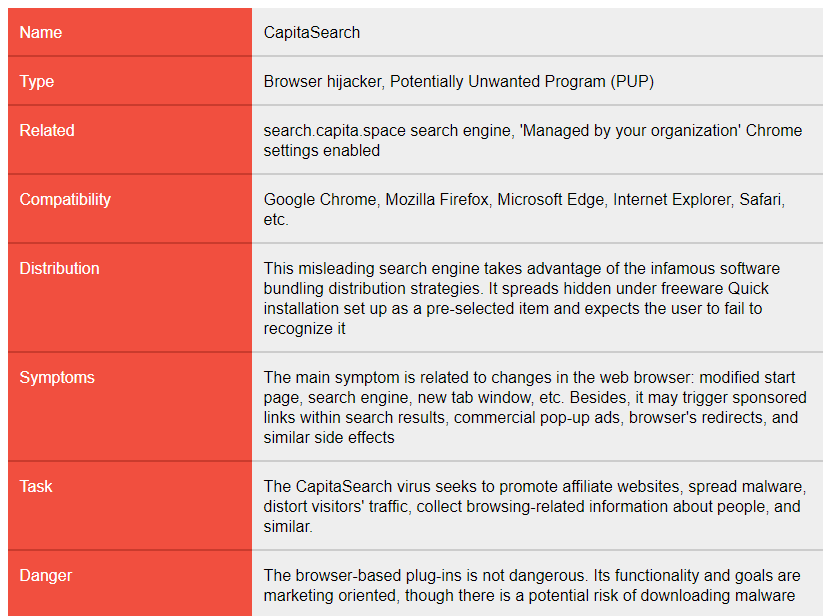Click 'Managed by your organization' phrase
The height and width of the screenshot is (616, 833).
tap(632, 130)
